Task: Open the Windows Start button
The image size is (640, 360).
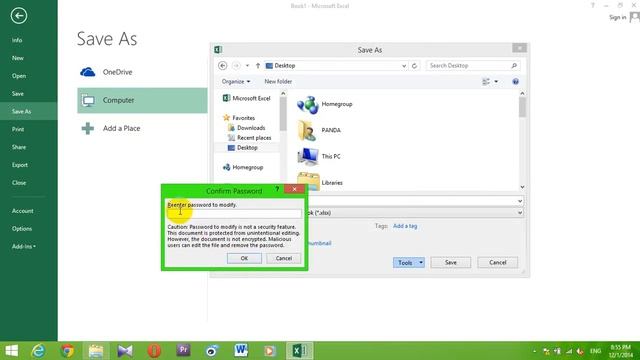Action: coord(11,351)
